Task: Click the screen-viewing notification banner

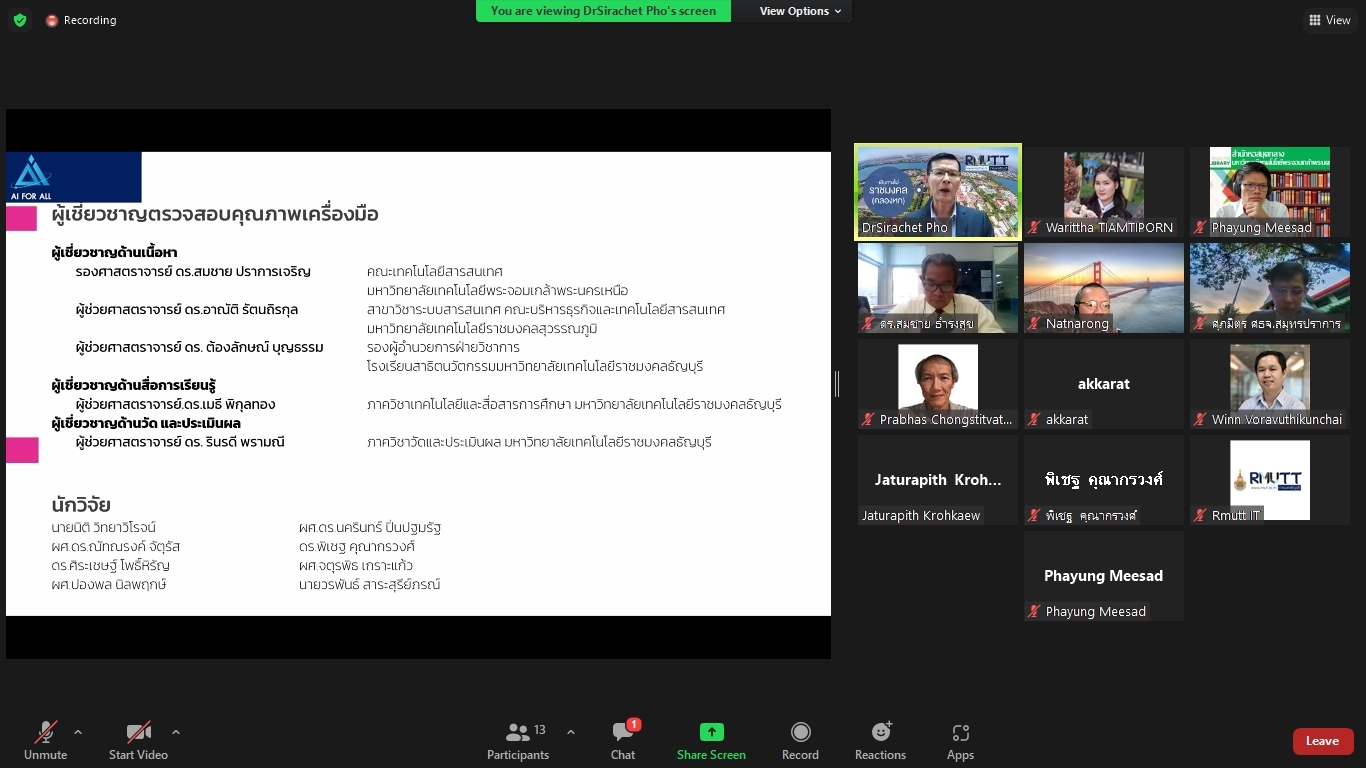Action: pos(603,11)
